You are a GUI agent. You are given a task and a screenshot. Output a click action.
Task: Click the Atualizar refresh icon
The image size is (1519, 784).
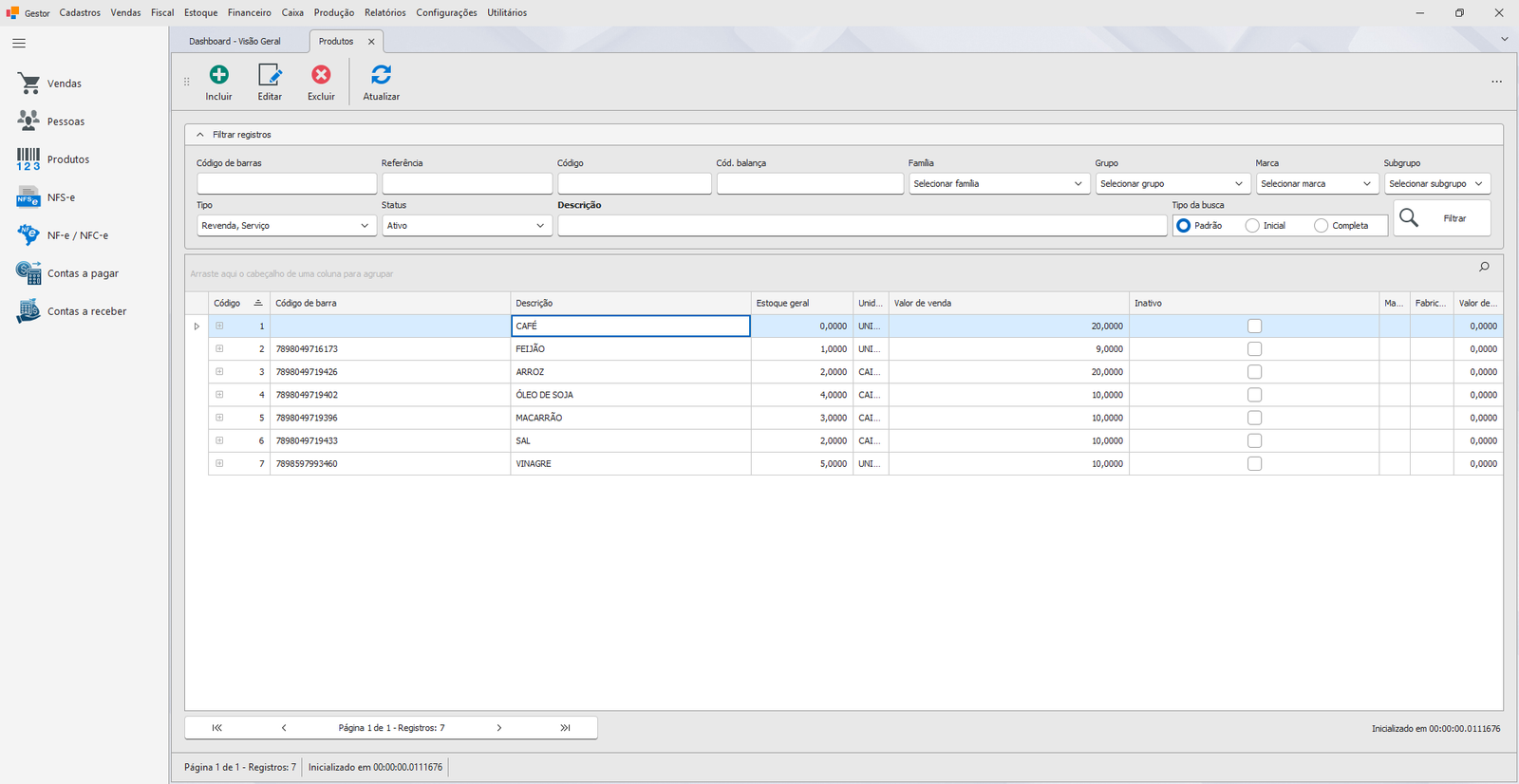point(381,74)
